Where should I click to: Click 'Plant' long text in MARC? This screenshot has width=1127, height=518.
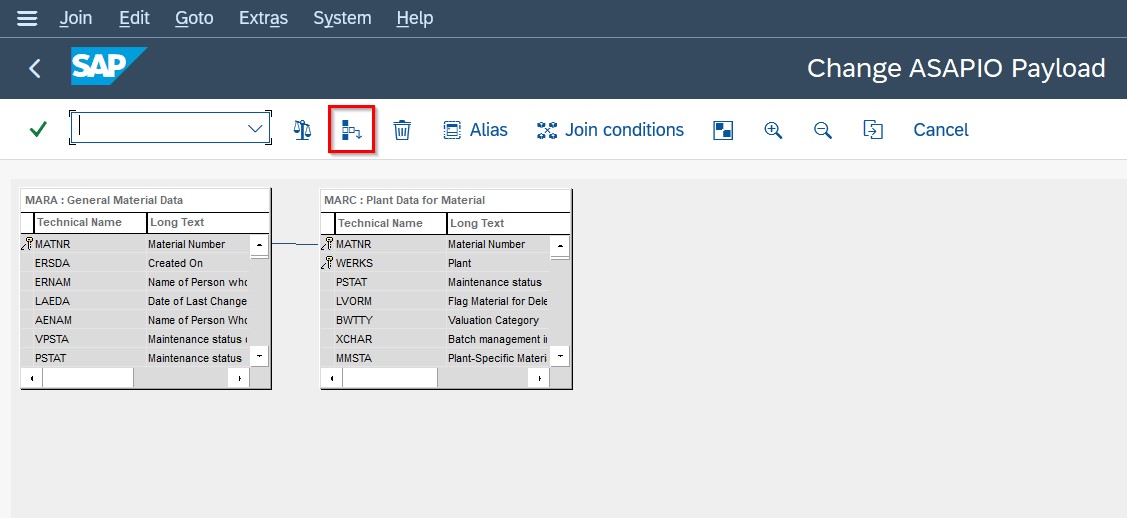[x=460, y=263]
